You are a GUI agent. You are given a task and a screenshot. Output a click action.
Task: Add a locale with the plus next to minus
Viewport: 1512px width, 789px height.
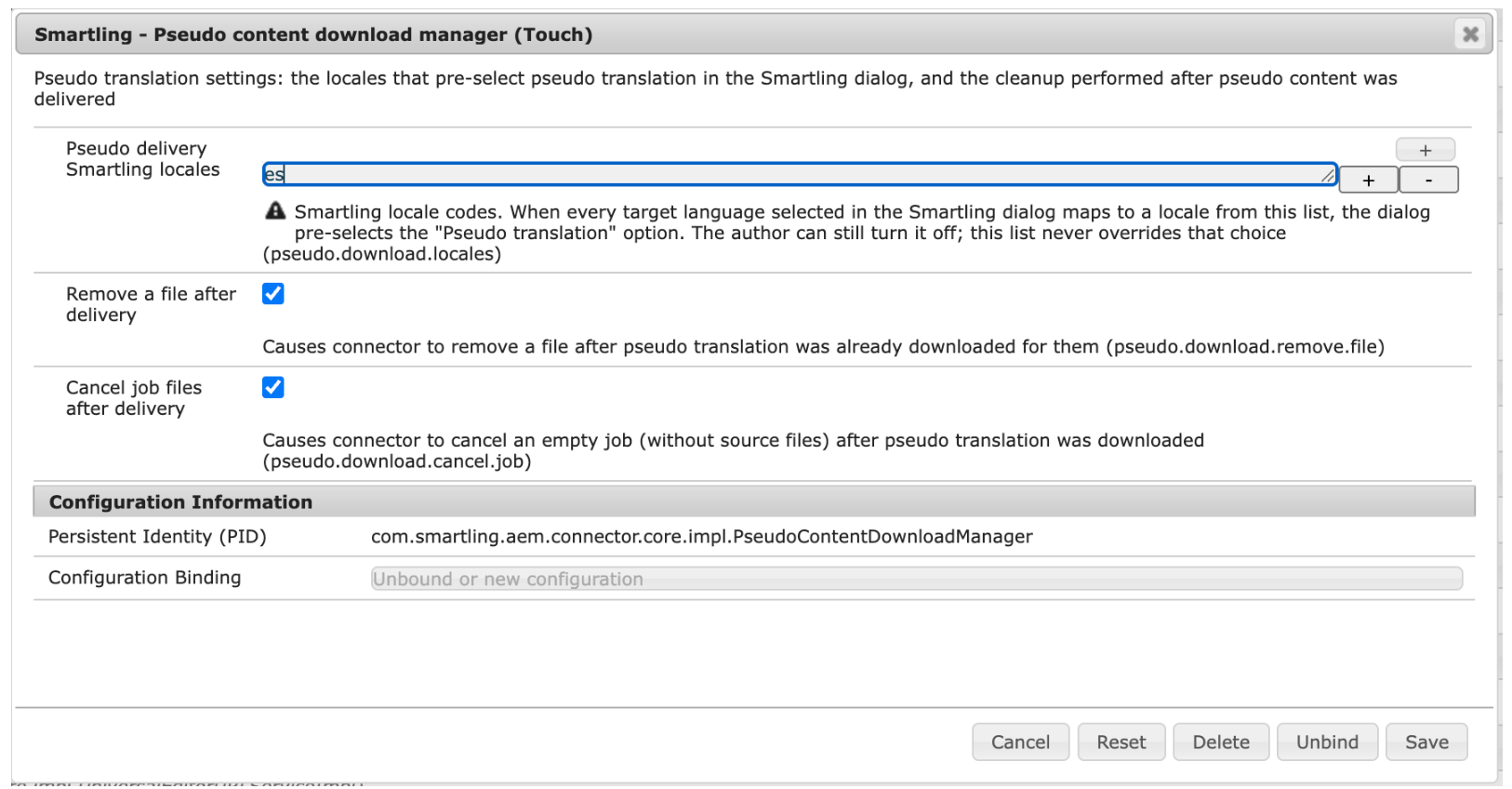[x=1368, y=181]
